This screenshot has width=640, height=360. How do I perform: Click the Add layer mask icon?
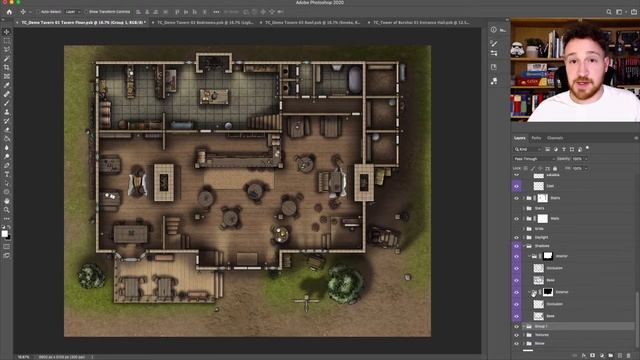click(593, 356)
